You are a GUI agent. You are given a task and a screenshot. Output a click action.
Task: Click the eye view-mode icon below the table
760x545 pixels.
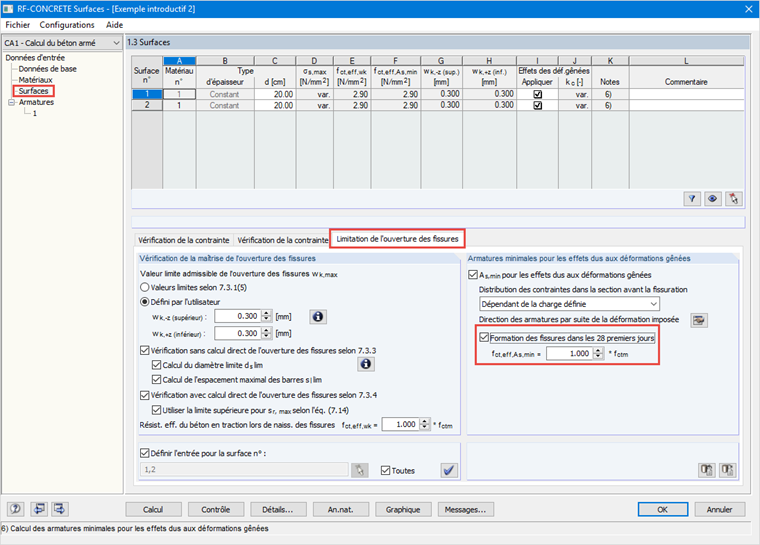point(712,198)
